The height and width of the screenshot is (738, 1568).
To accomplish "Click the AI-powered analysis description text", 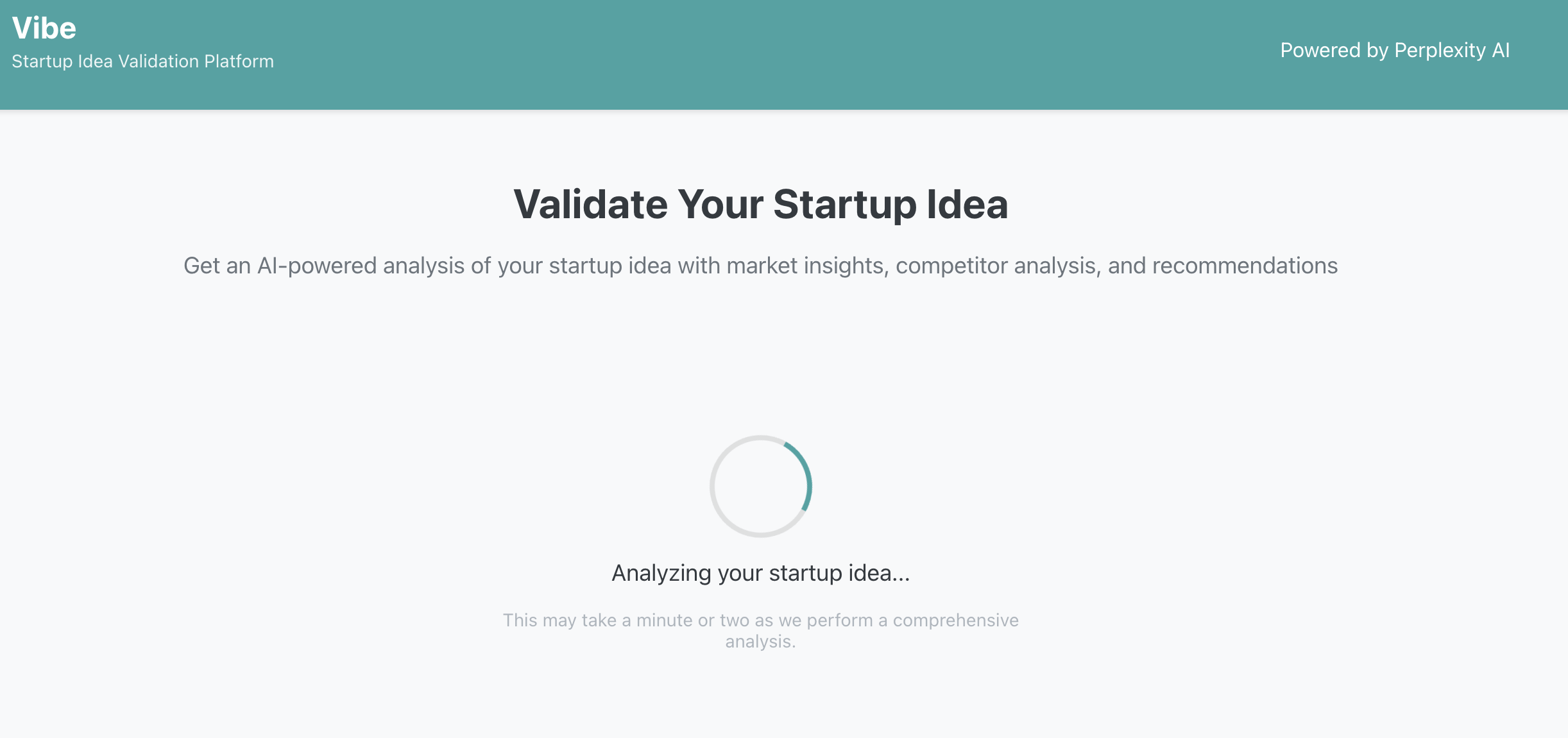I will tap(761, 265).
